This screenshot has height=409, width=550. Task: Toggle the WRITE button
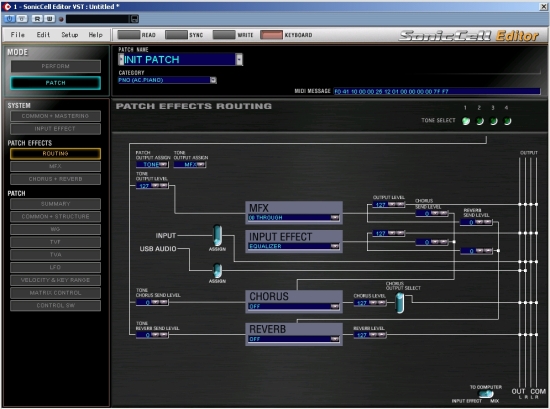coord(224,35)
